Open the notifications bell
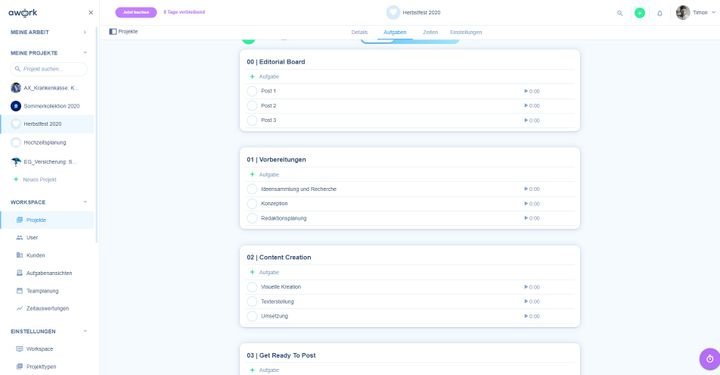 [660, 13]
